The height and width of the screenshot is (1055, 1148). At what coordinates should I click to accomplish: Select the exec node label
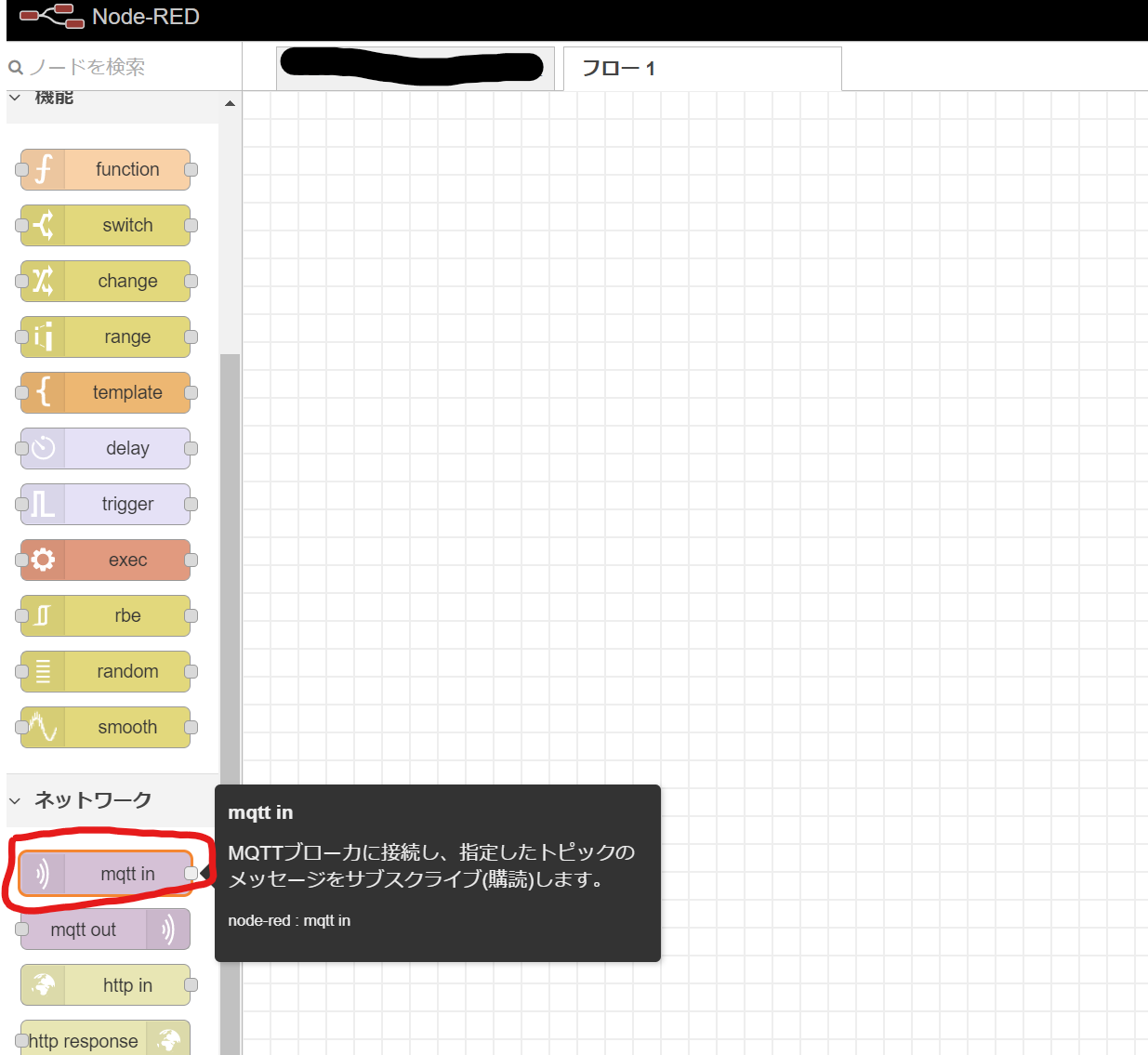(x=127, y=560)
